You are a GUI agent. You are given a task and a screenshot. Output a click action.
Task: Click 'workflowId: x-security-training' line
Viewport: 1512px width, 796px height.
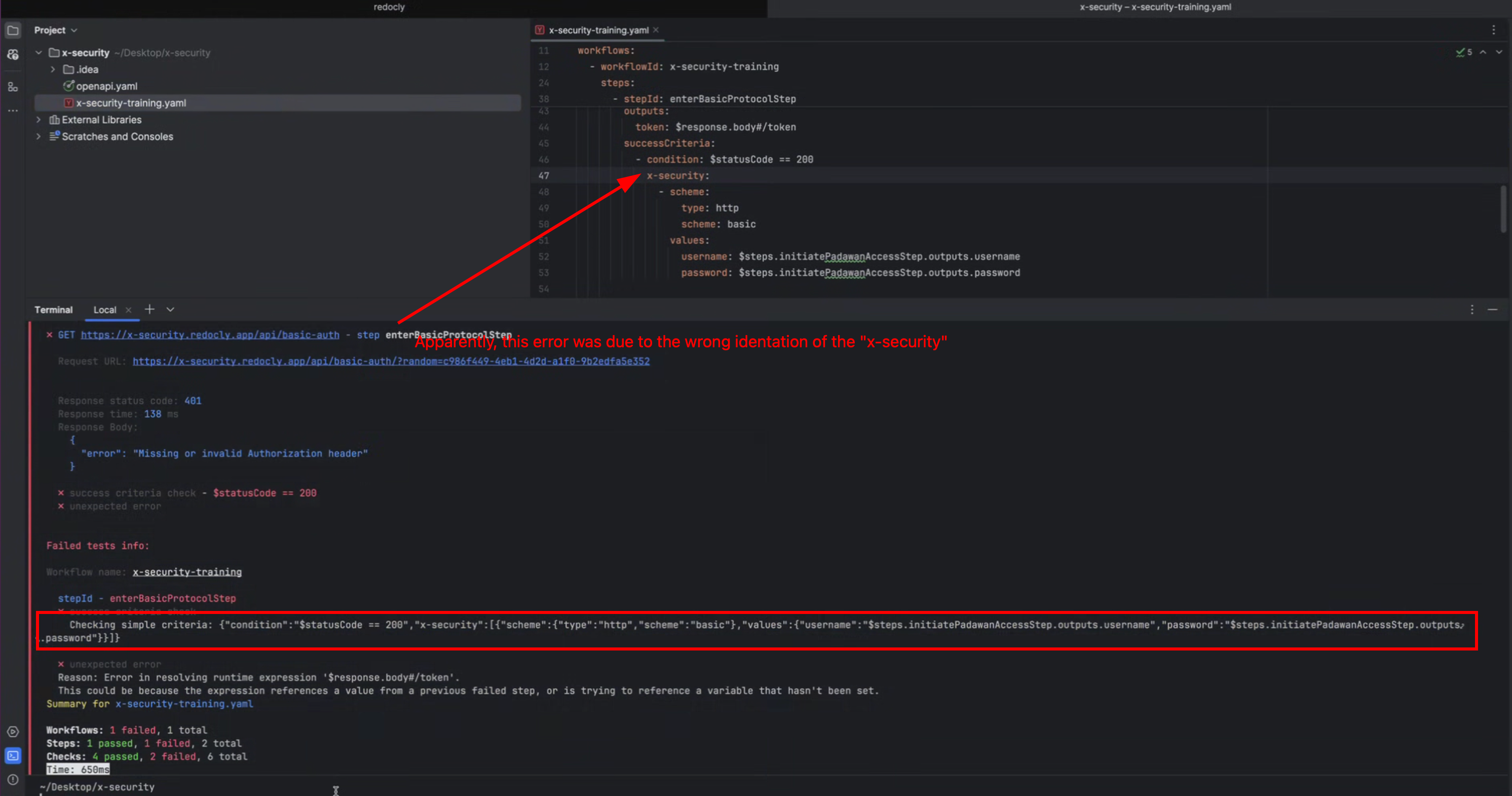689,67
